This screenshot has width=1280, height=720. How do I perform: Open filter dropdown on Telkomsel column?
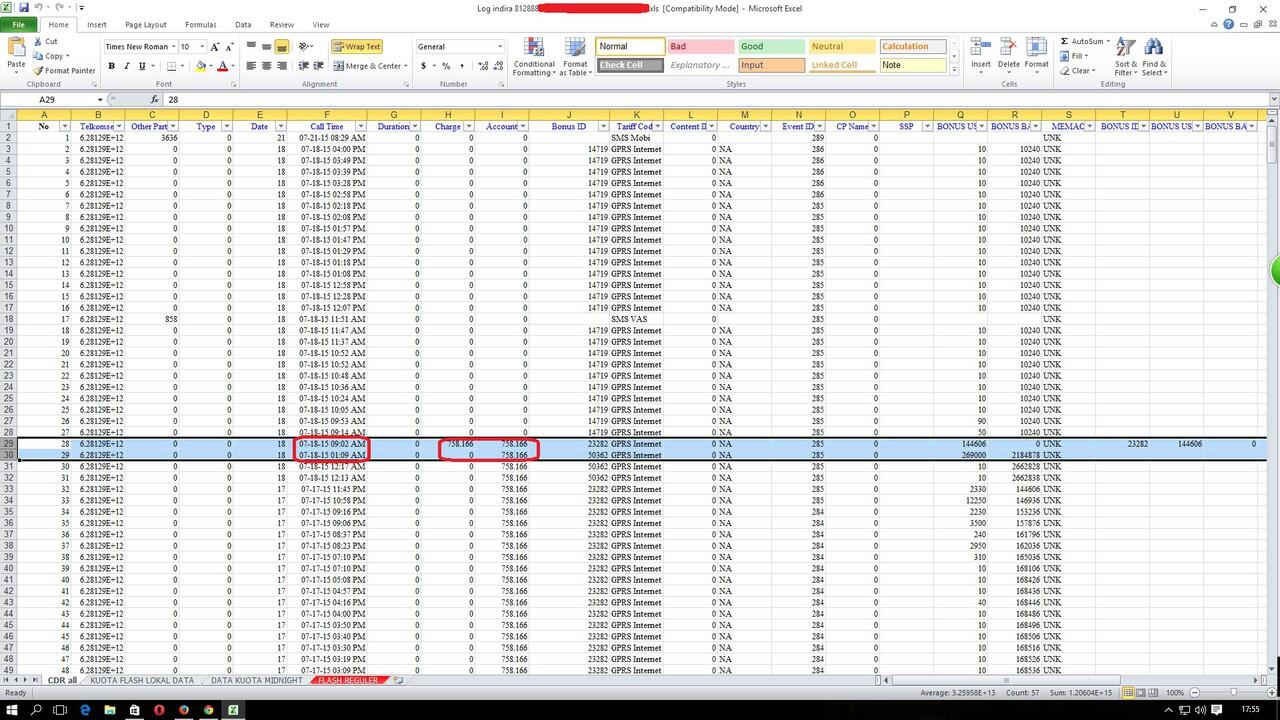pos(118,127)
